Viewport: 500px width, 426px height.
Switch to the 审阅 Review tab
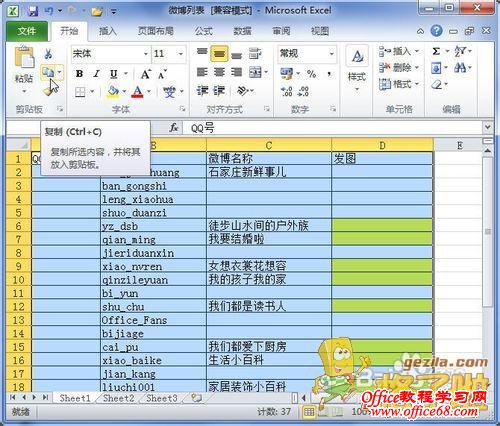[281, 31]
